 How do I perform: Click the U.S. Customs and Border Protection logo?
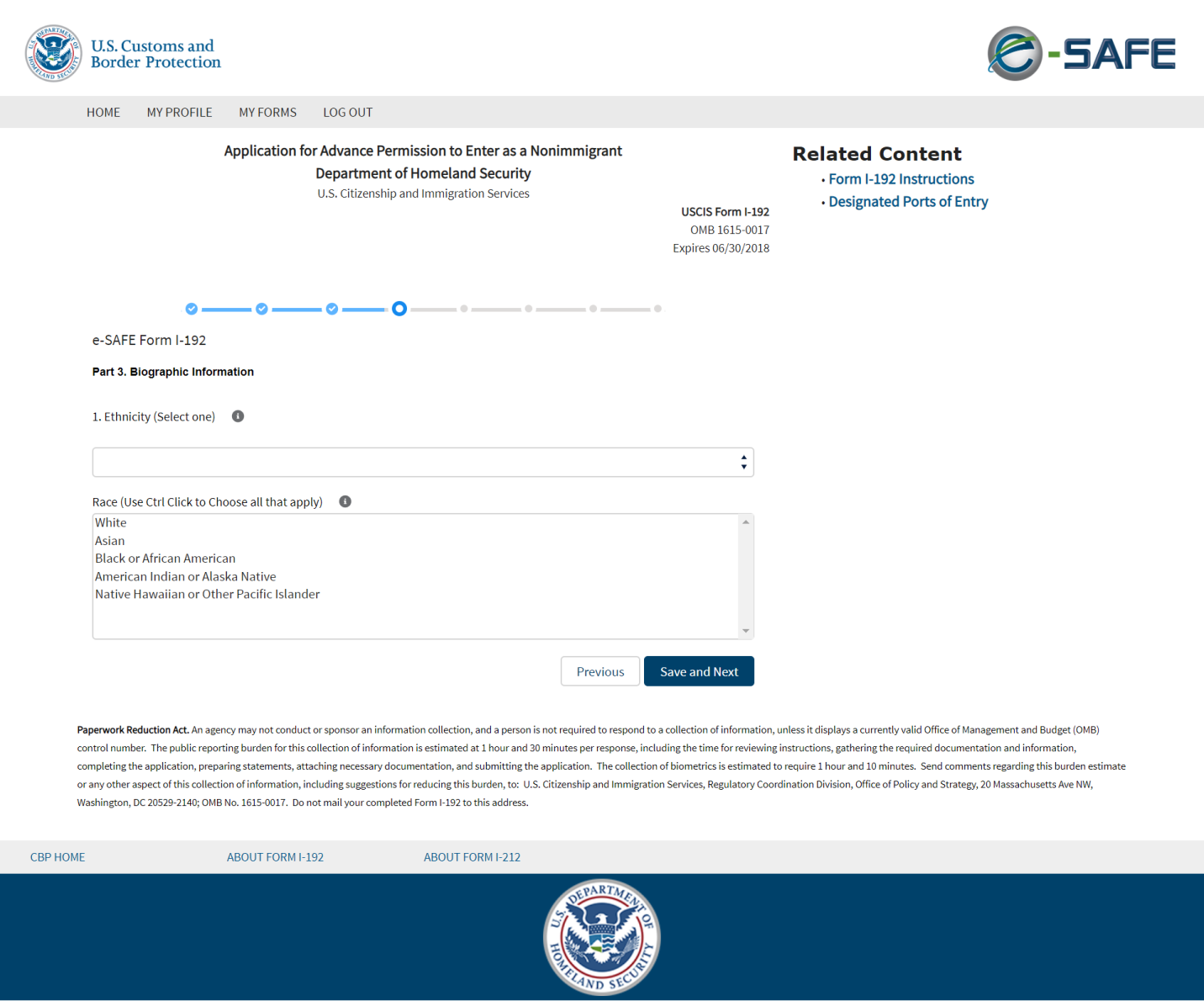coord(123,54)
